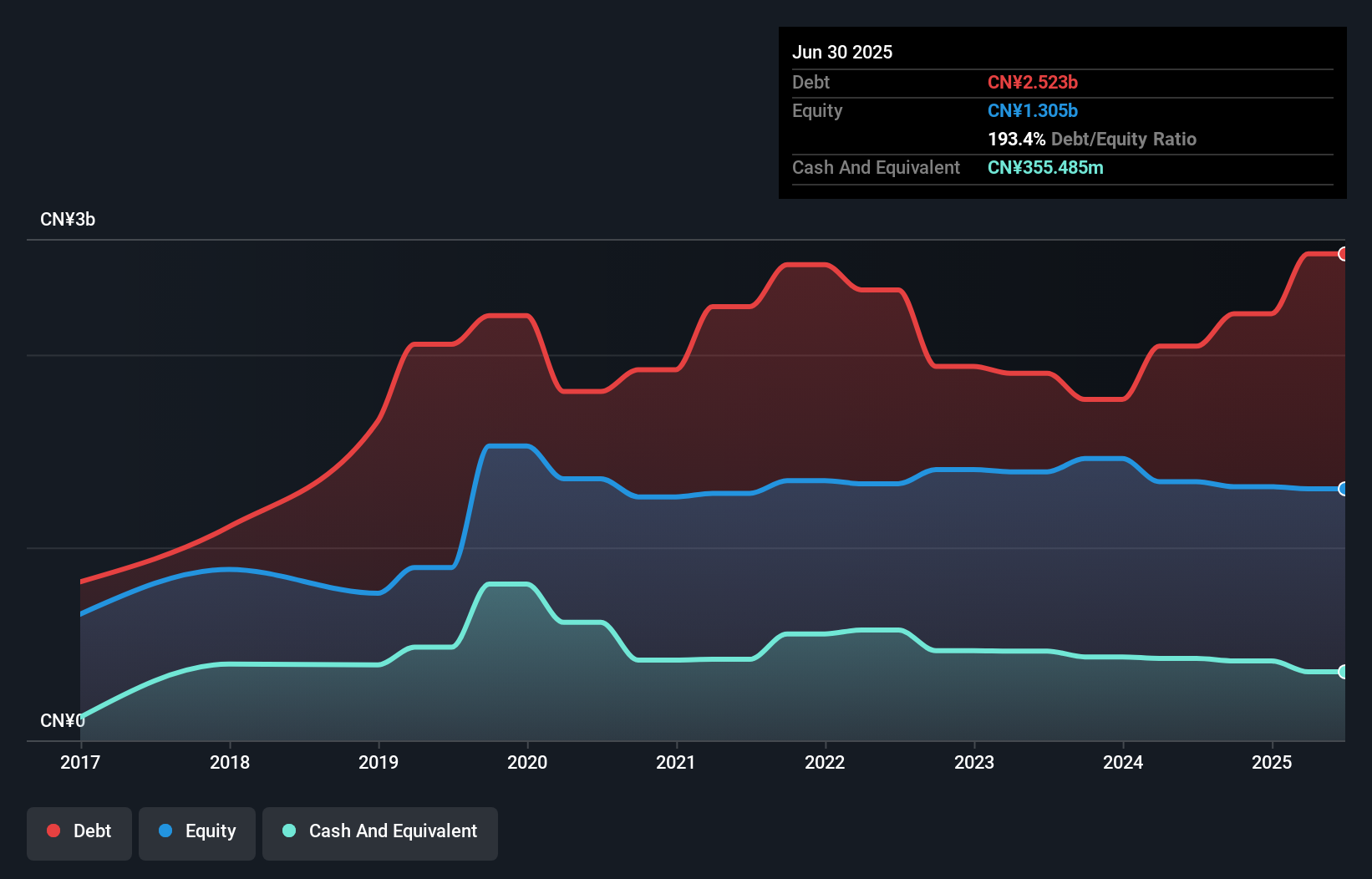Click the CN¥2.523b Debt value in tooltip
This screenshot has width=1372, height=879.
click(1033, 82)
